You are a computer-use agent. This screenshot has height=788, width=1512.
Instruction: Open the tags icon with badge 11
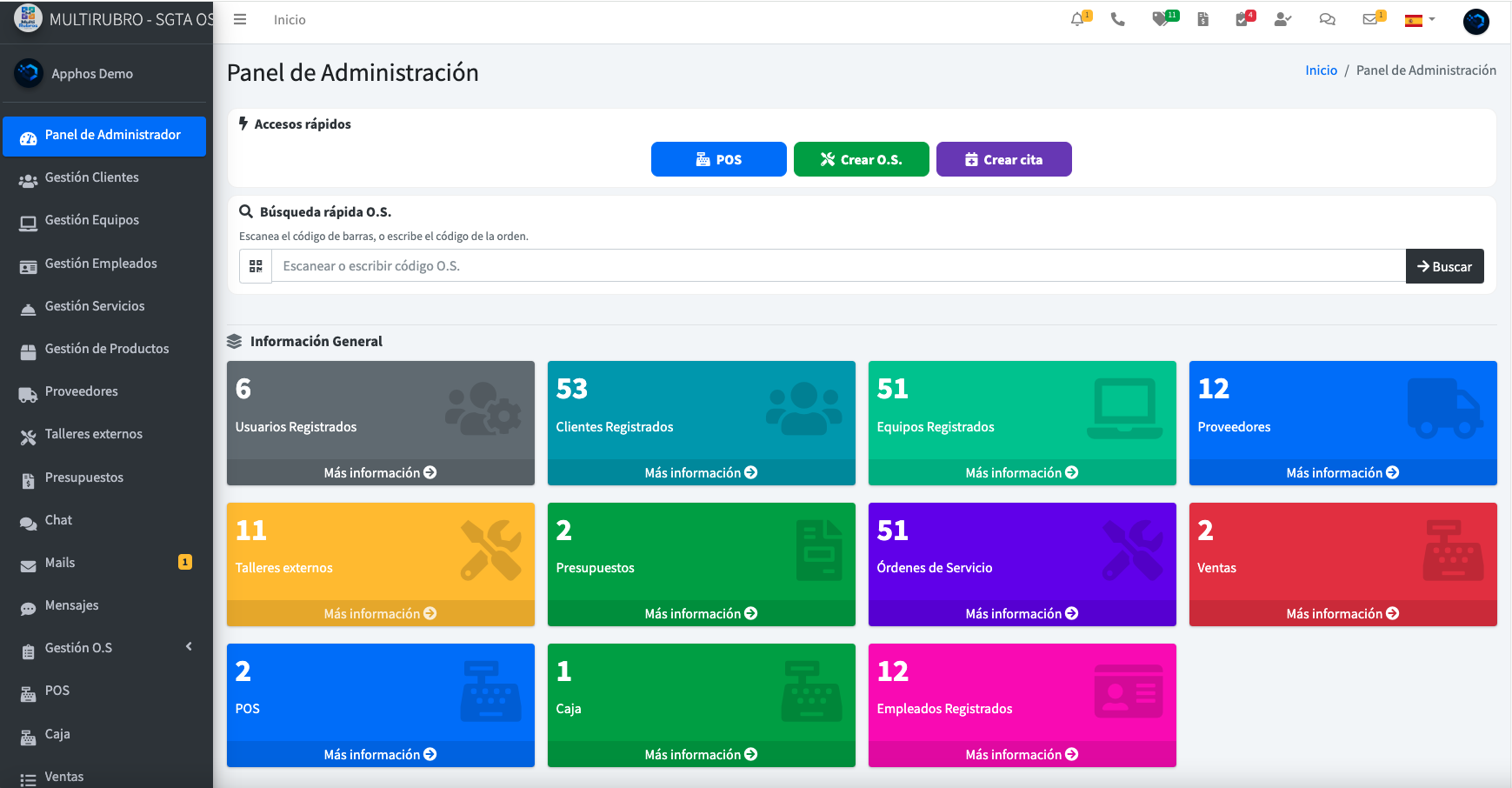(x=1160, y=19)
